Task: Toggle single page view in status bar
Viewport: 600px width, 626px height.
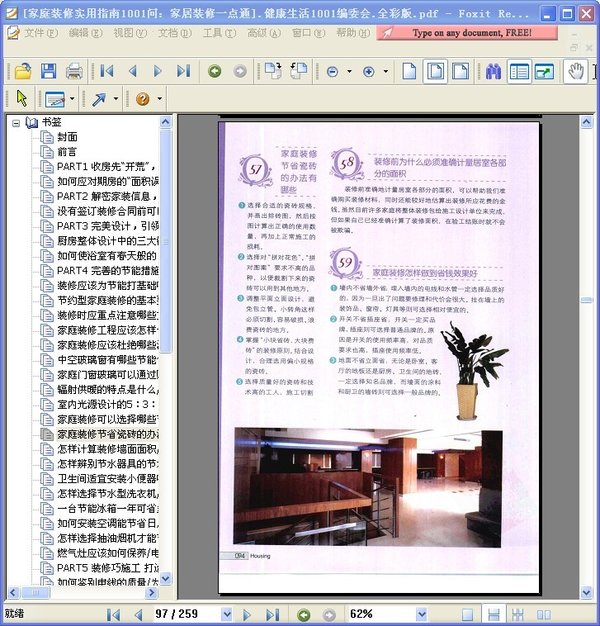Action: tap(467, 614)
